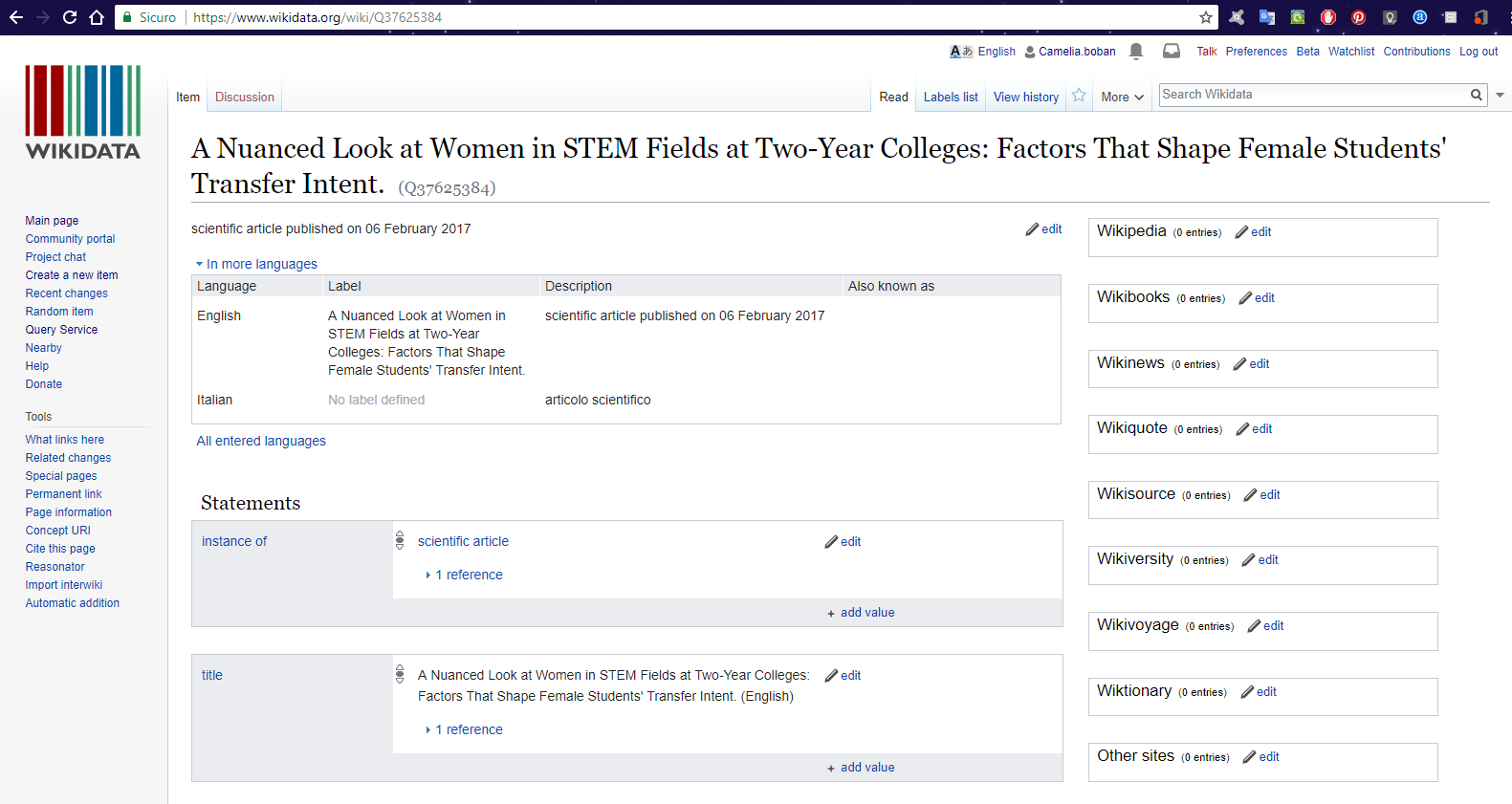
Task: Open the notifications bell icon
Action: point(1136,52)
